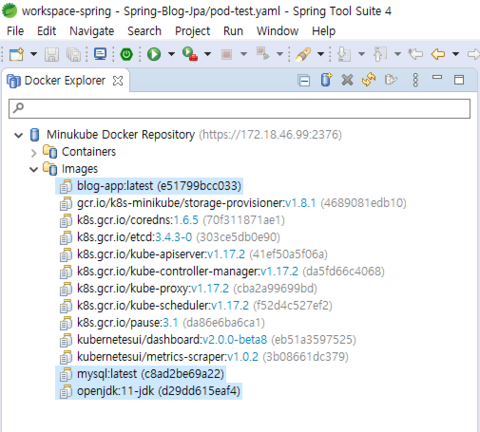Screen dimensions: 480x432
Task: Open Docker Explorer view menu dots
Action: click(x=415, y=80)
